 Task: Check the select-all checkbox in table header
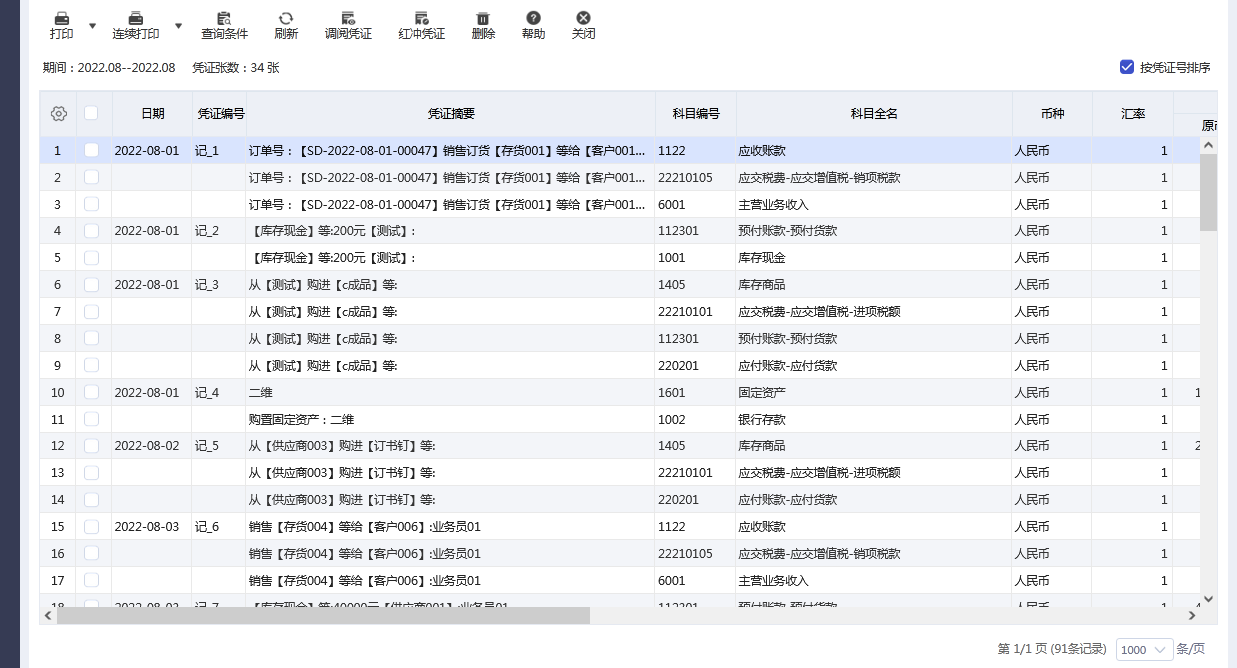(x=91, y=113)
